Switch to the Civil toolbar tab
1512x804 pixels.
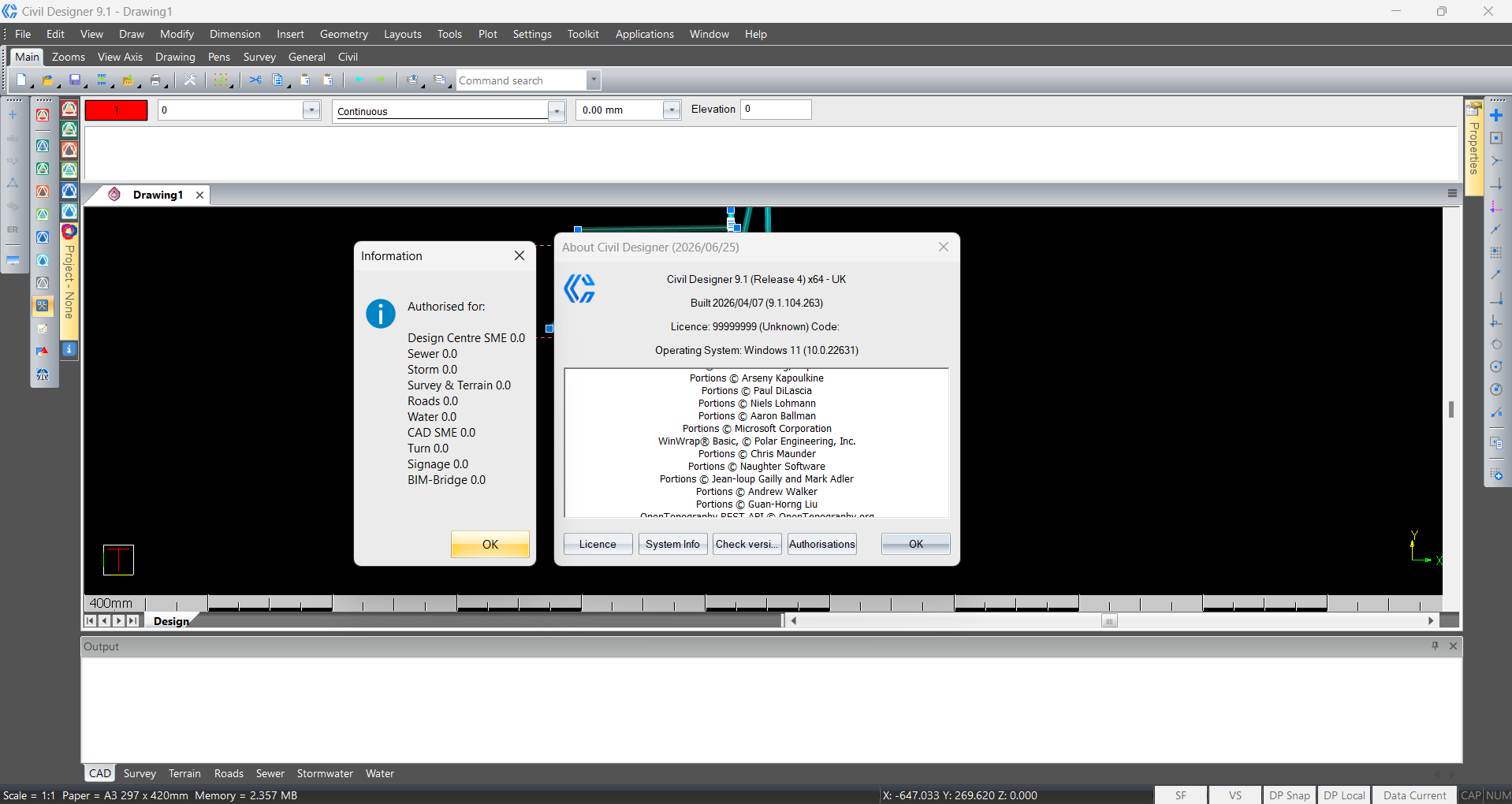[348, 57]
